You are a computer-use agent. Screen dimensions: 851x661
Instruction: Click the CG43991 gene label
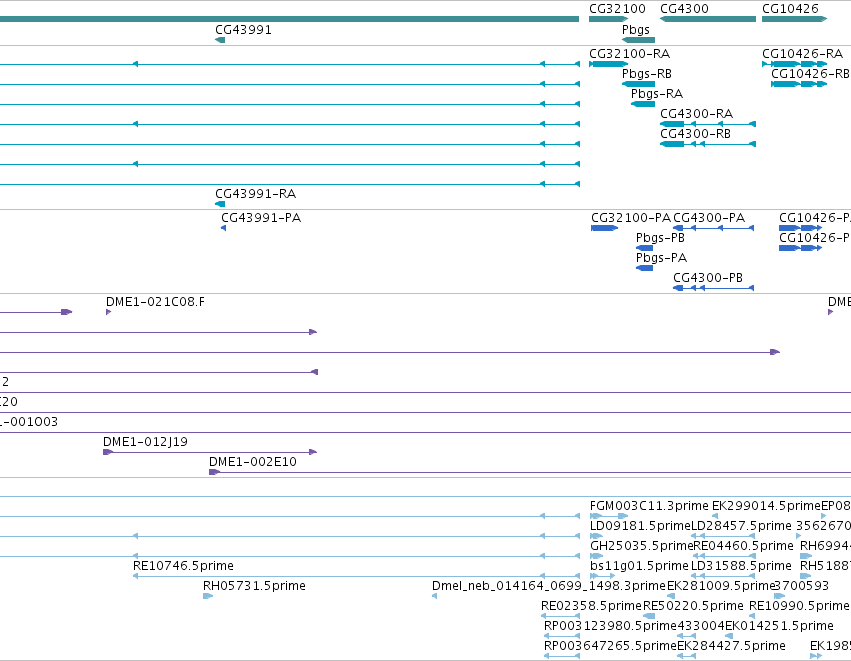(243, 30)
